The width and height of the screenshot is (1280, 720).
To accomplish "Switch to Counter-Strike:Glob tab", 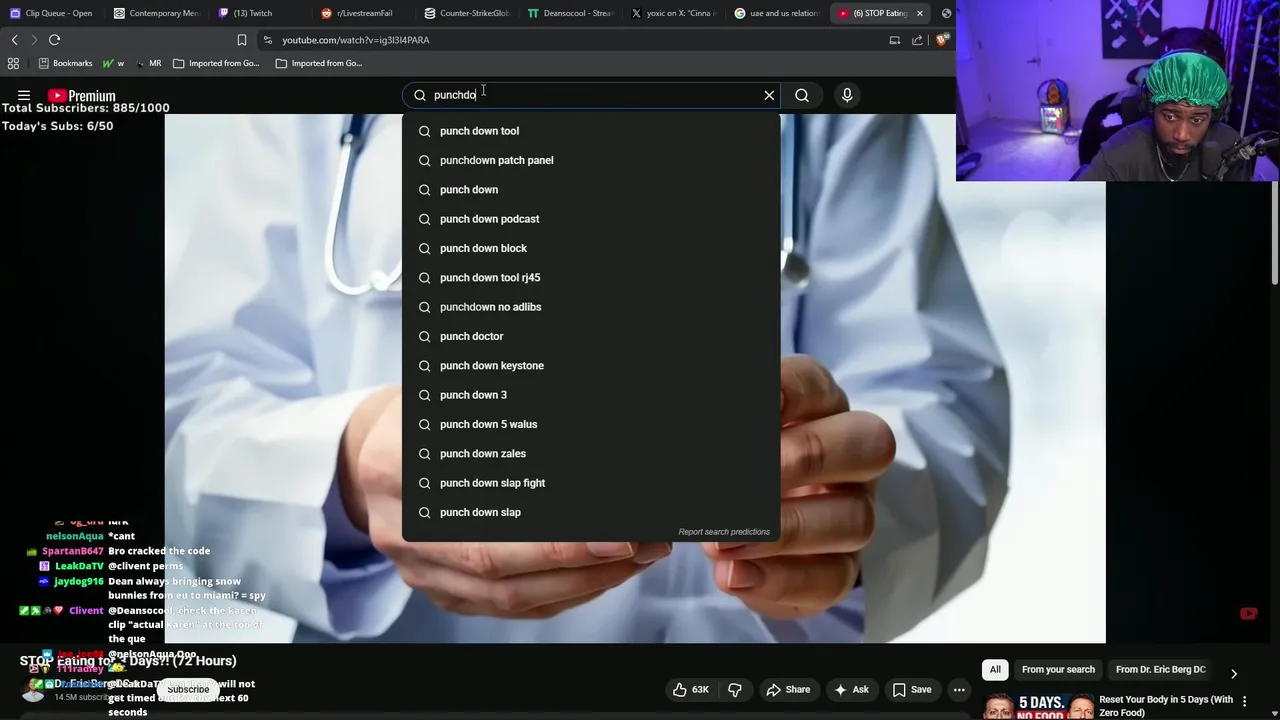I will [467, 13].
